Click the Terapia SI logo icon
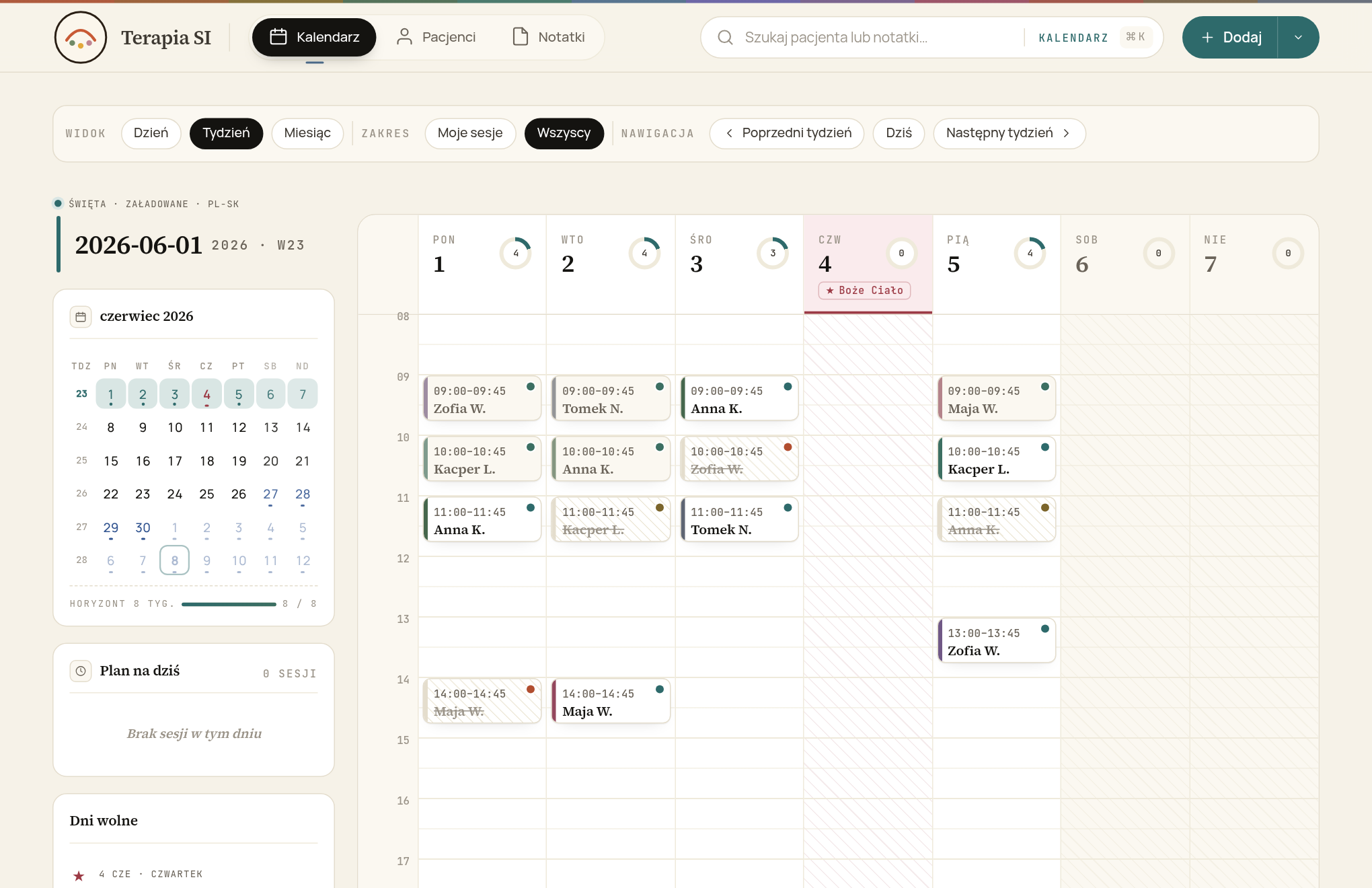 click(81, 38)
